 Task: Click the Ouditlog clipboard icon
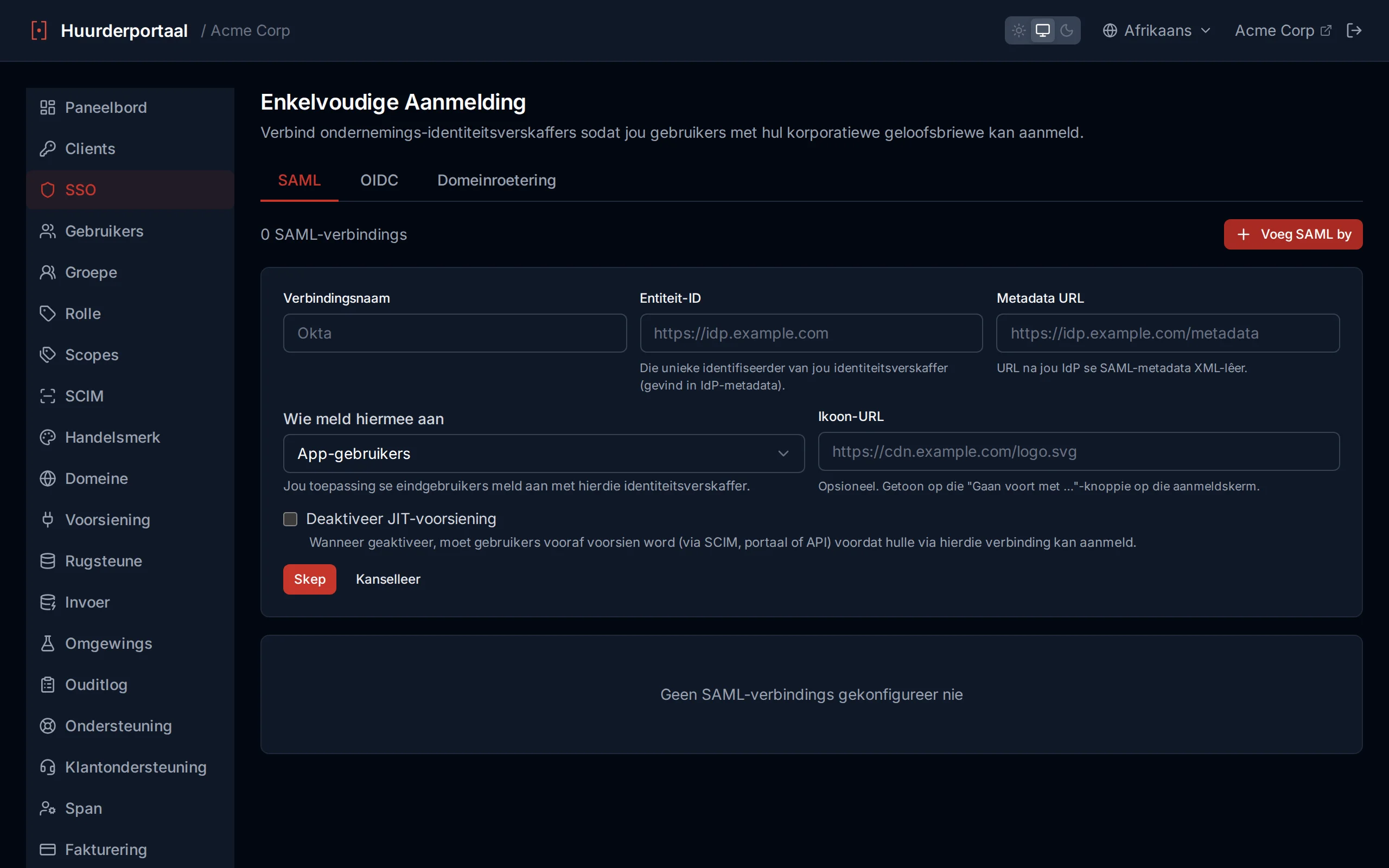48,685
